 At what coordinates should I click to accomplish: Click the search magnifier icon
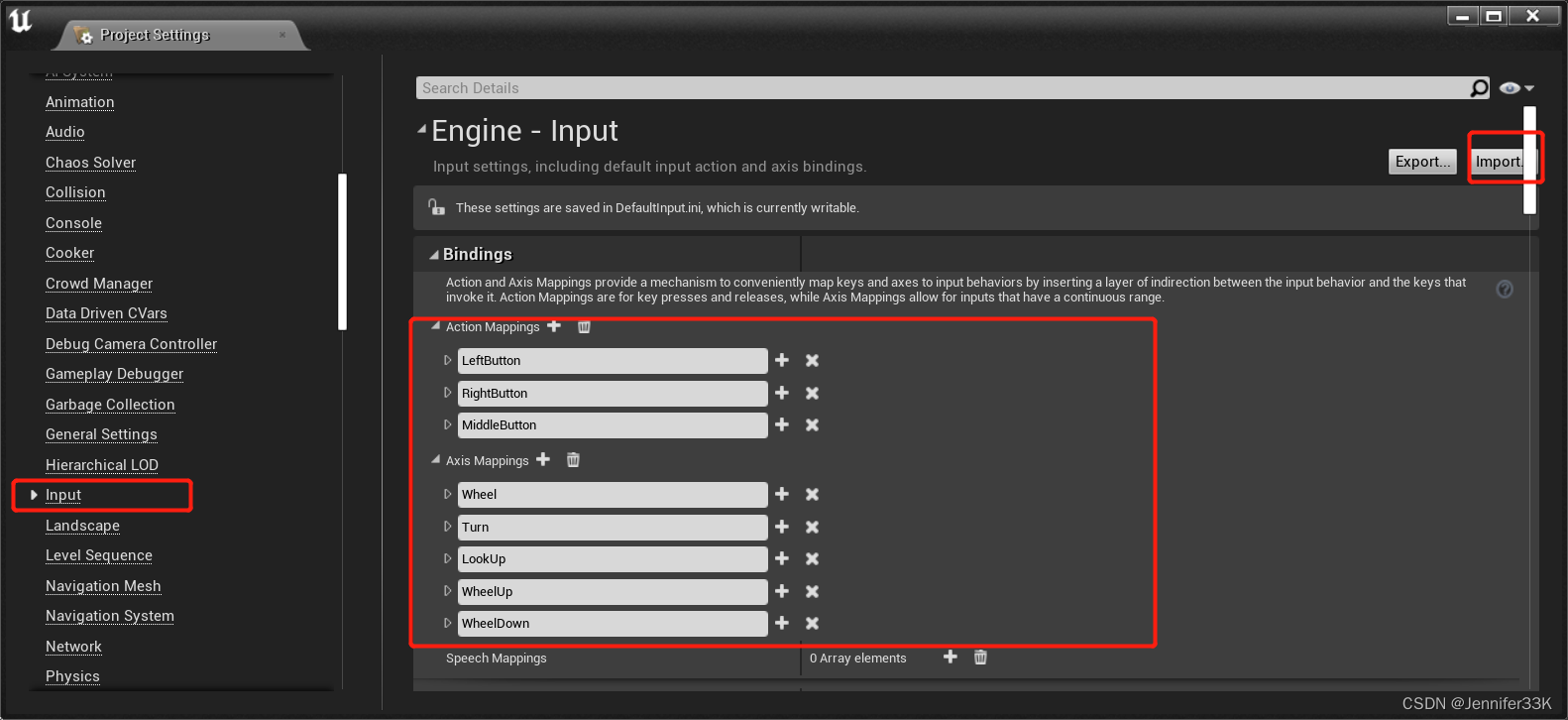coord(1479,88)
